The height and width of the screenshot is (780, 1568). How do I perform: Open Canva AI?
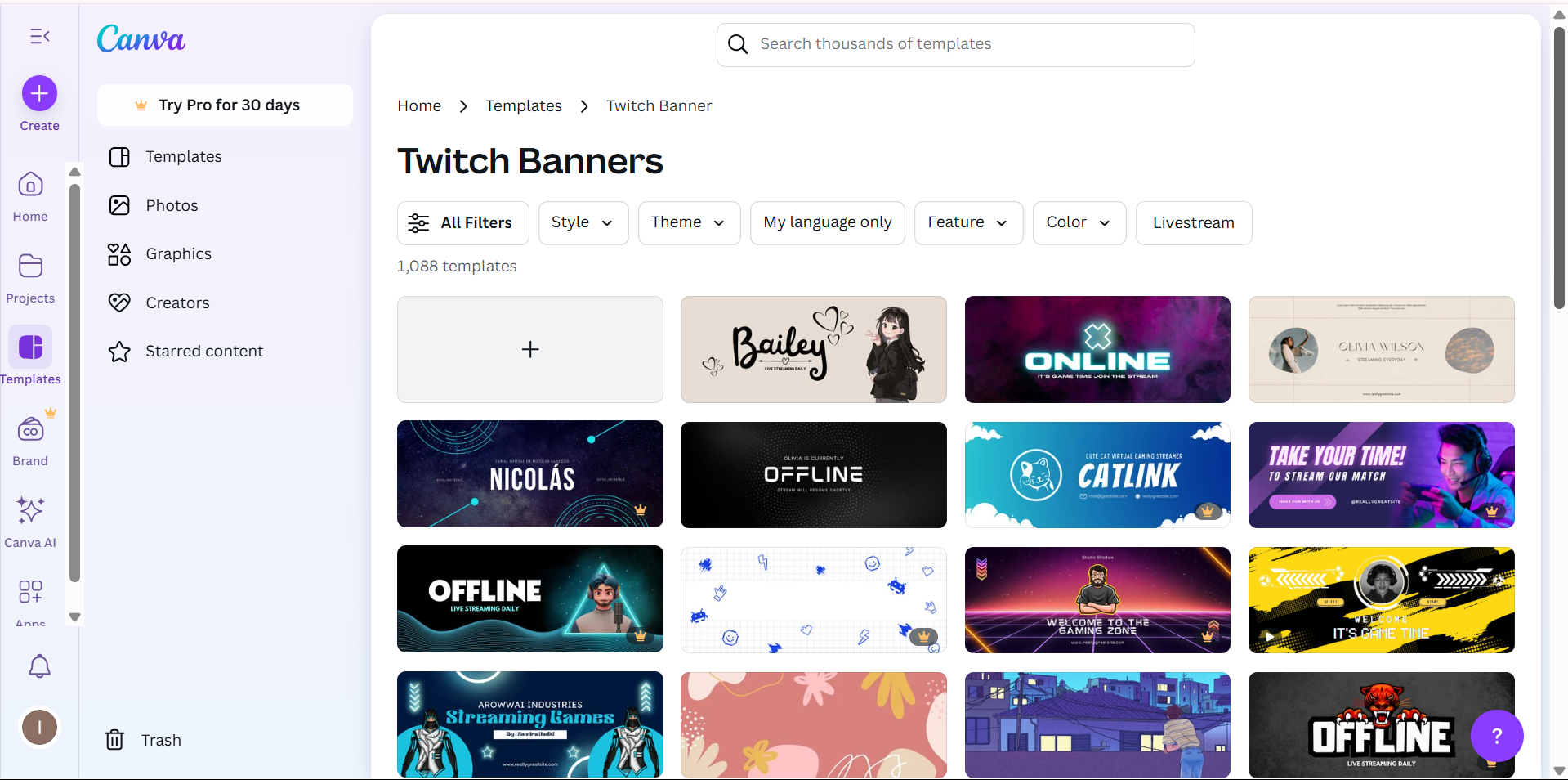click(30, 521)
